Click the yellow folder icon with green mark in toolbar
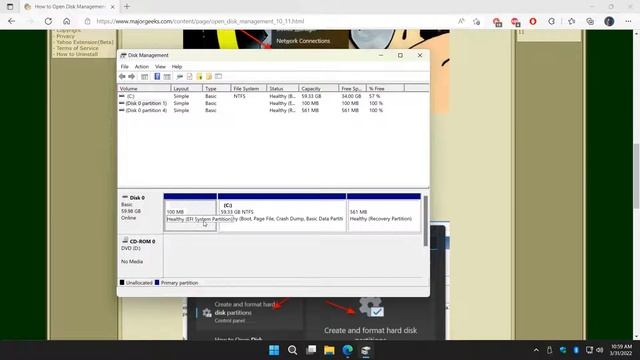The height and width of the screenshot is (360, 640). [199, 76]
